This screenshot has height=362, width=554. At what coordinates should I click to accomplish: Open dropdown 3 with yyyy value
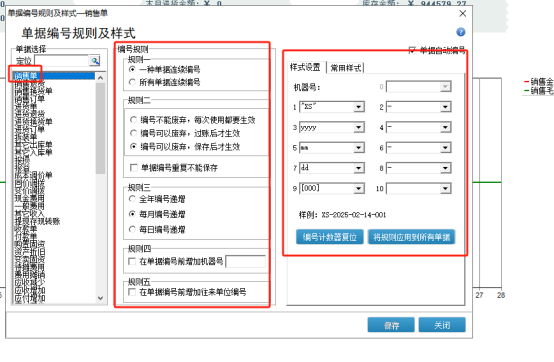[x=358, y=127]
